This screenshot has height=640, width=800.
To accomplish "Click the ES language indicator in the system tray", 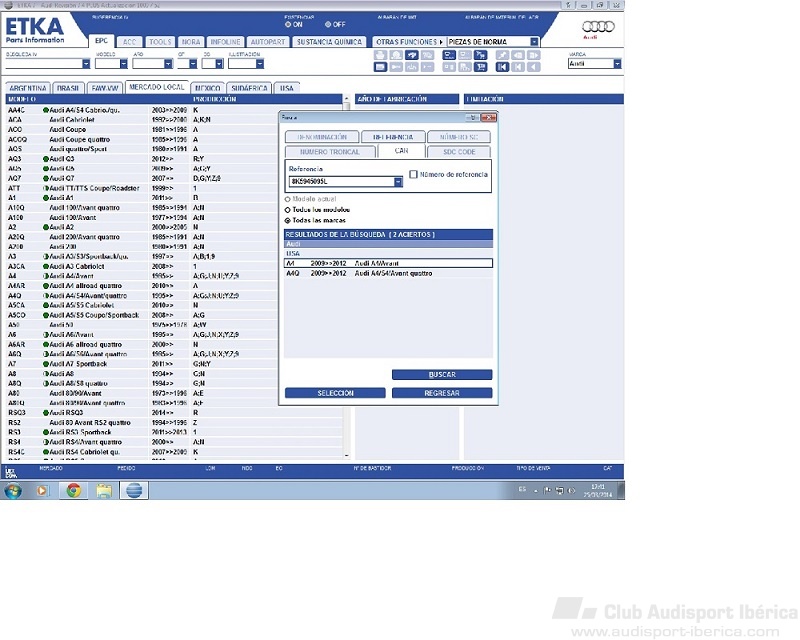I will [522, 489].
